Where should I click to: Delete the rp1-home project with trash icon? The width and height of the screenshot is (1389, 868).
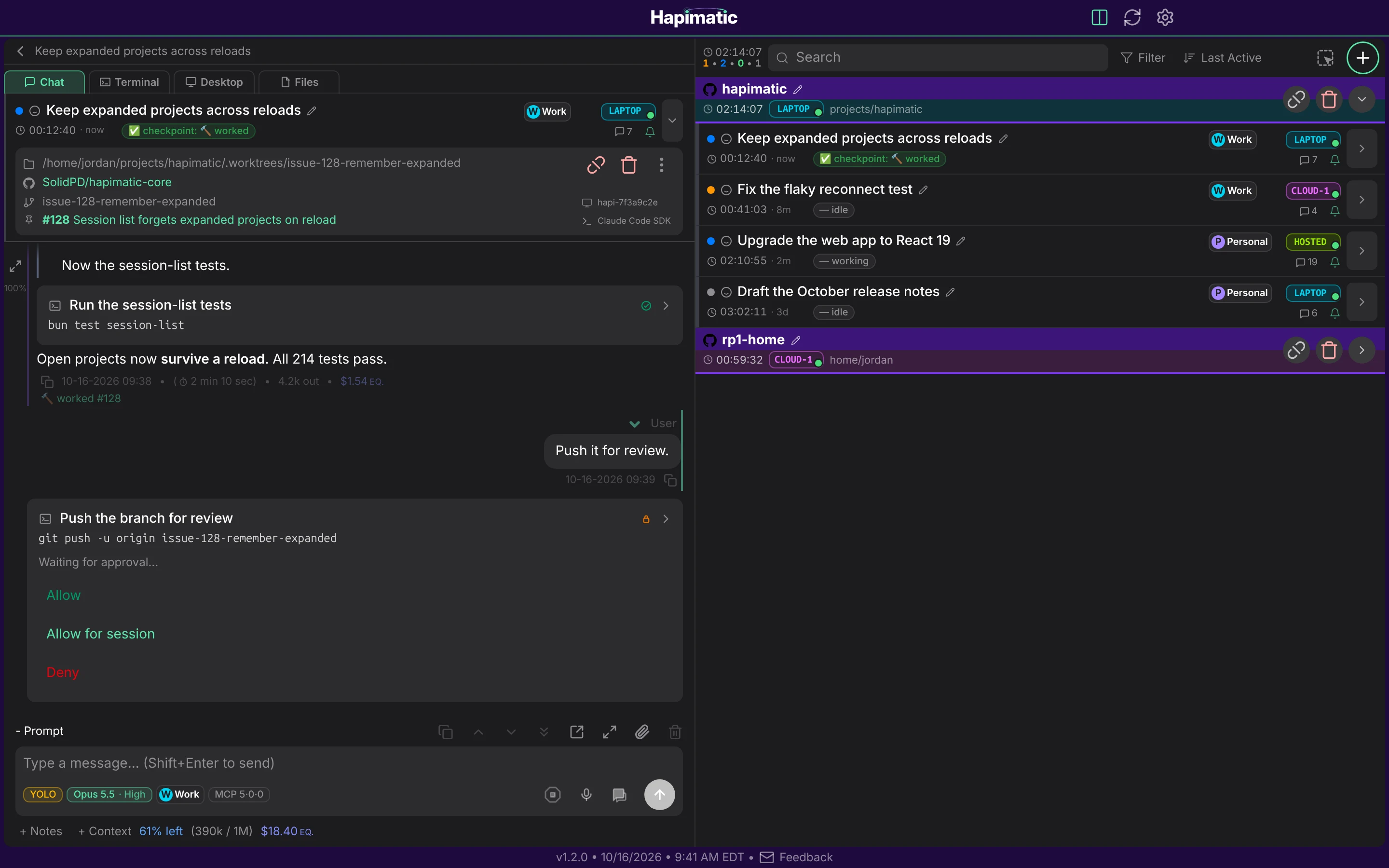click(x=1329, y=350)
